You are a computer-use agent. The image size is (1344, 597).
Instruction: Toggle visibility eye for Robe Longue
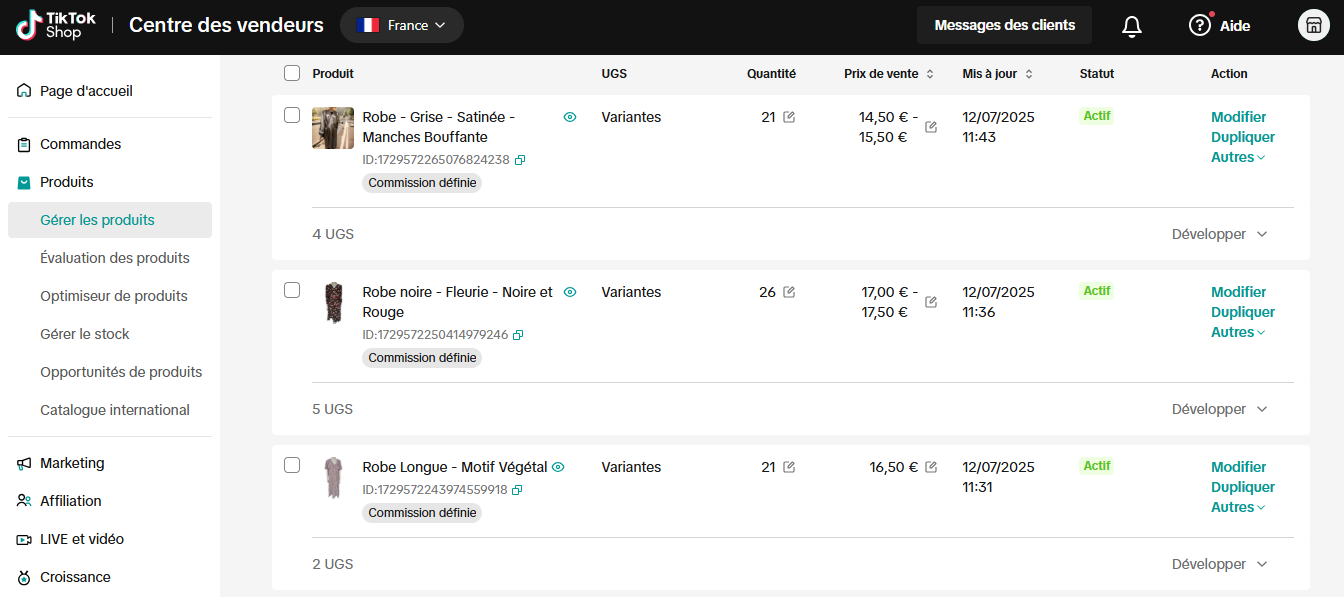click(x=559, y=467)
